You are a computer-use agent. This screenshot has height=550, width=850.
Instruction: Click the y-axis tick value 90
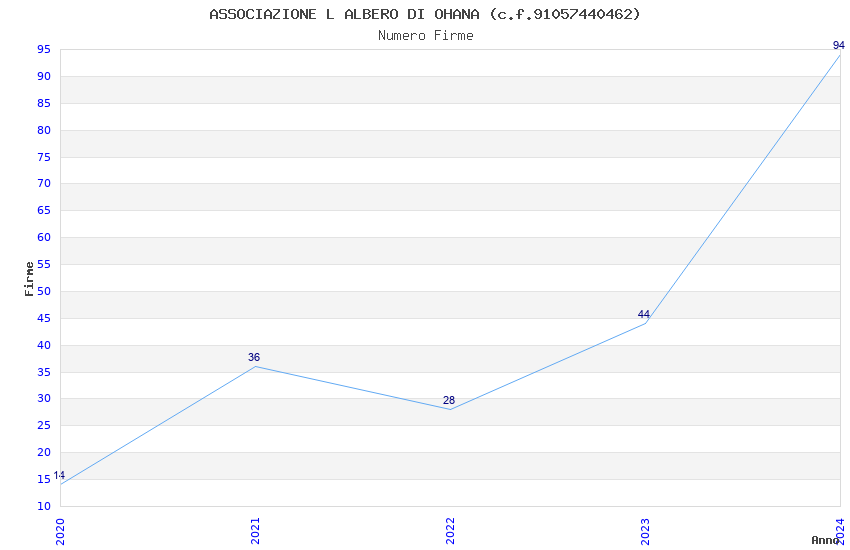[44, 76]
